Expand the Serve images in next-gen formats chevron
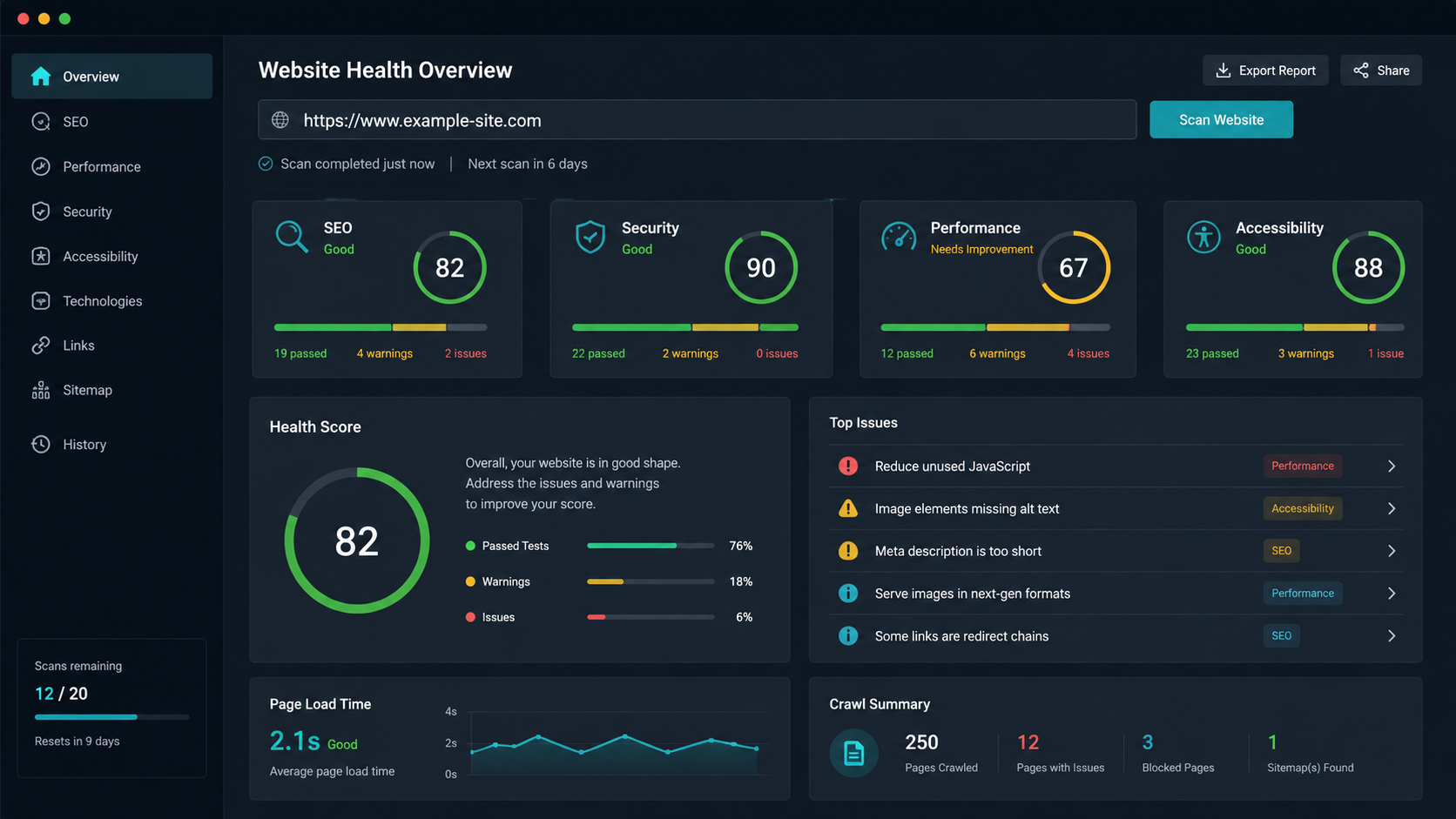The width and height of the screenshot is (1456, 819). 1392,594
